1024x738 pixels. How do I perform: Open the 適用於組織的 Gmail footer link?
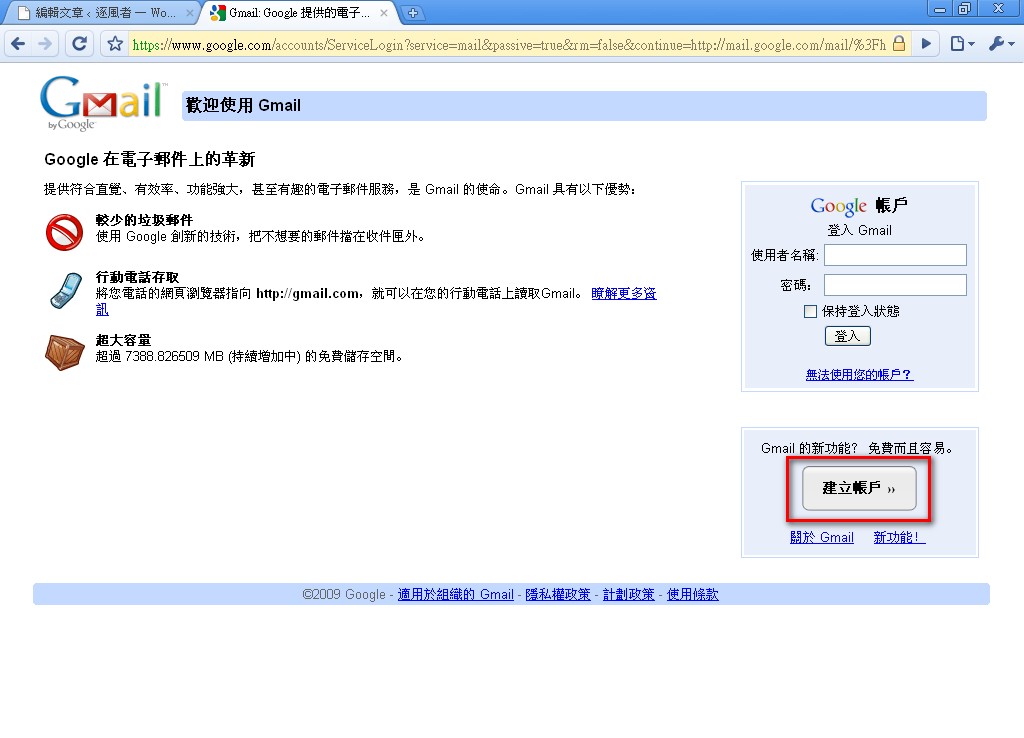point(456,594)
